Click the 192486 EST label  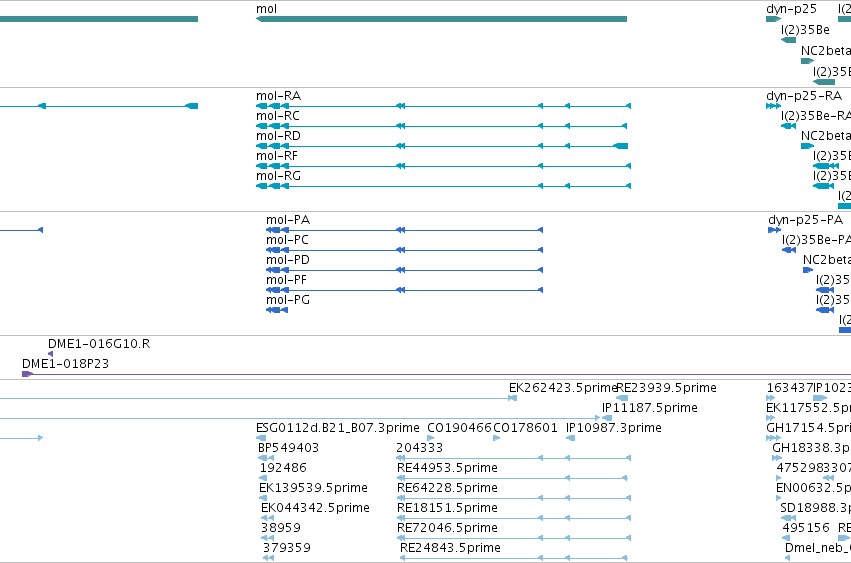click(283, 468)
